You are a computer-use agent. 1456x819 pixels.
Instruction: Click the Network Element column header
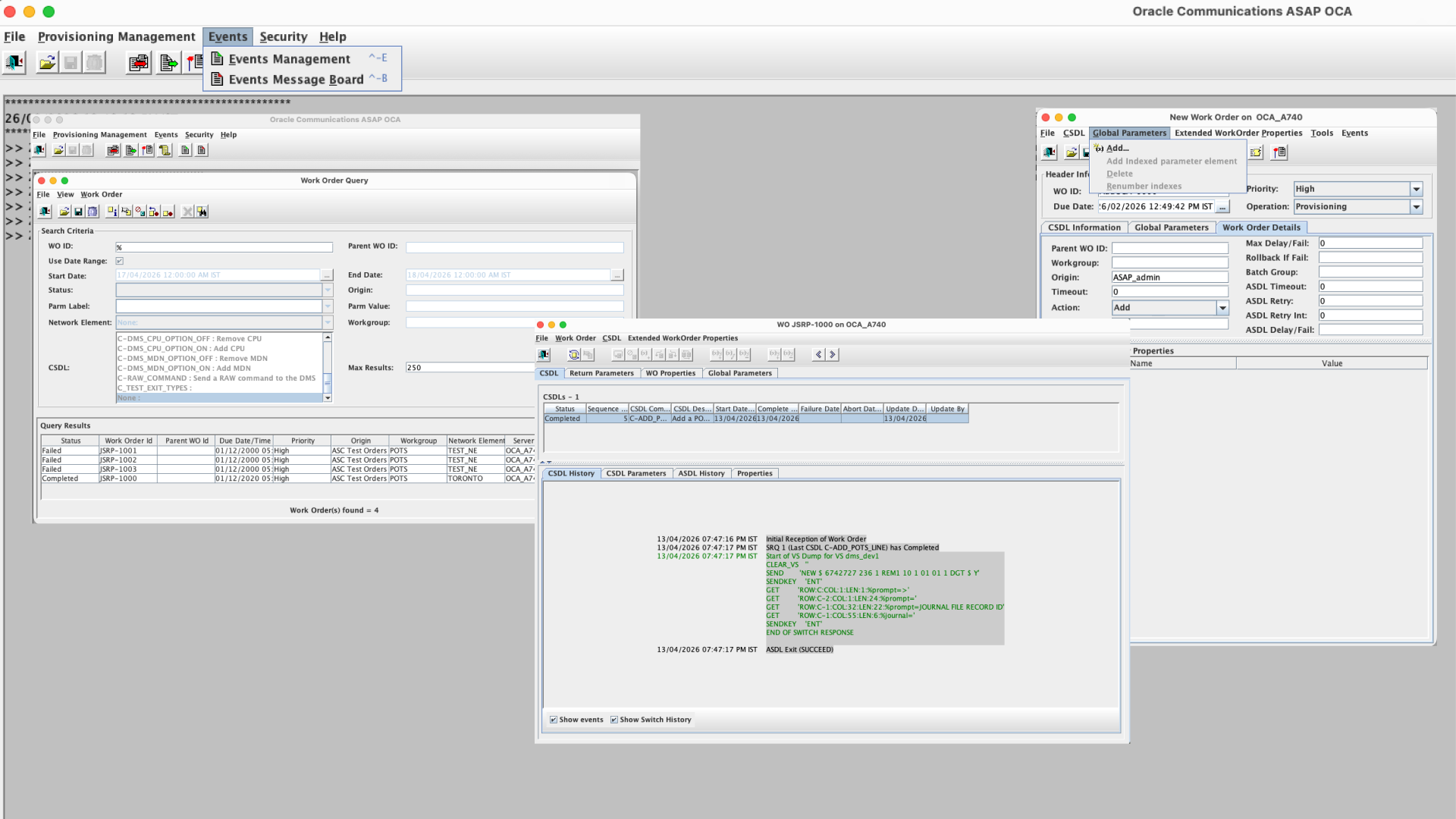point(476,441)
